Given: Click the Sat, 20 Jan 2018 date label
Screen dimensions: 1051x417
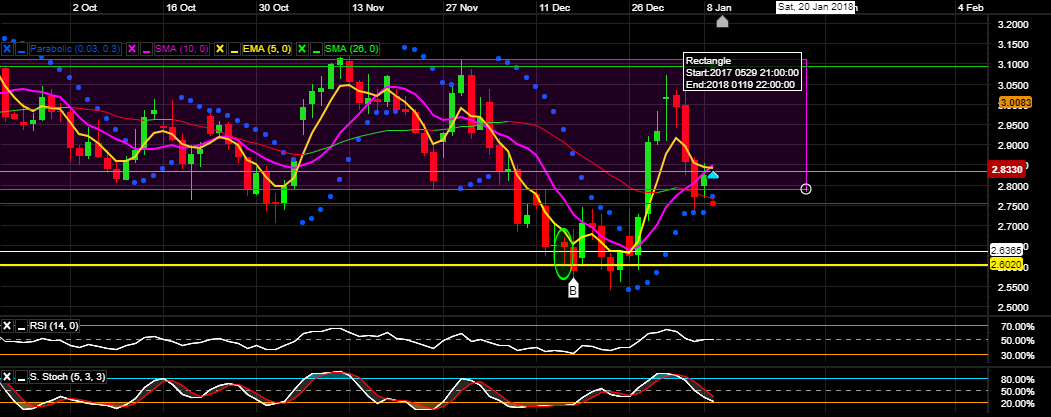Looking at the screenshot, I should pos(814,7).
